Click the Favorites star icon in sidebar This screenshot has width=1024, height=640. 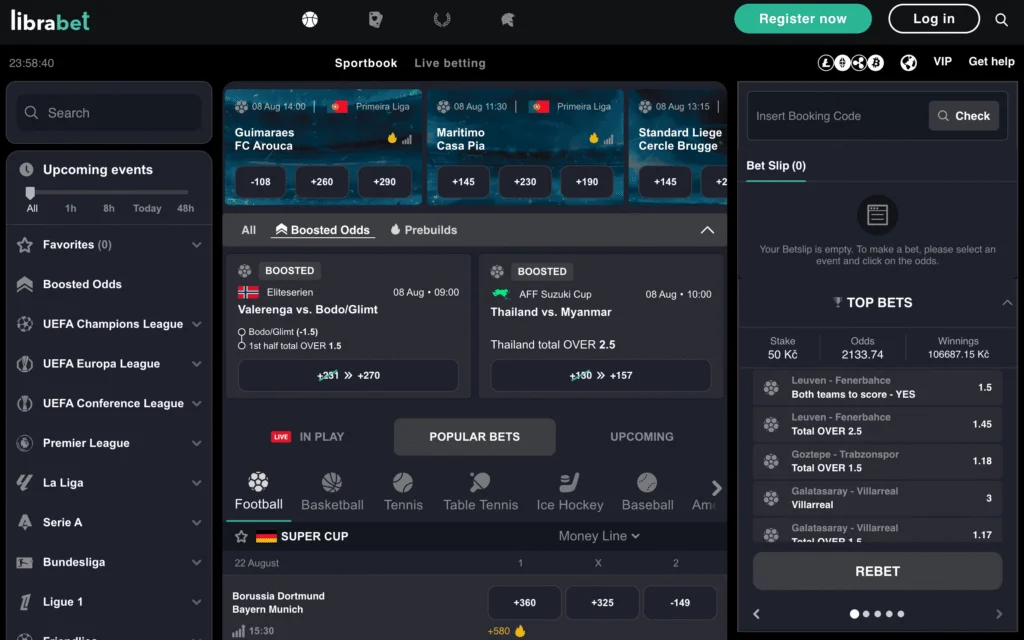25,245
